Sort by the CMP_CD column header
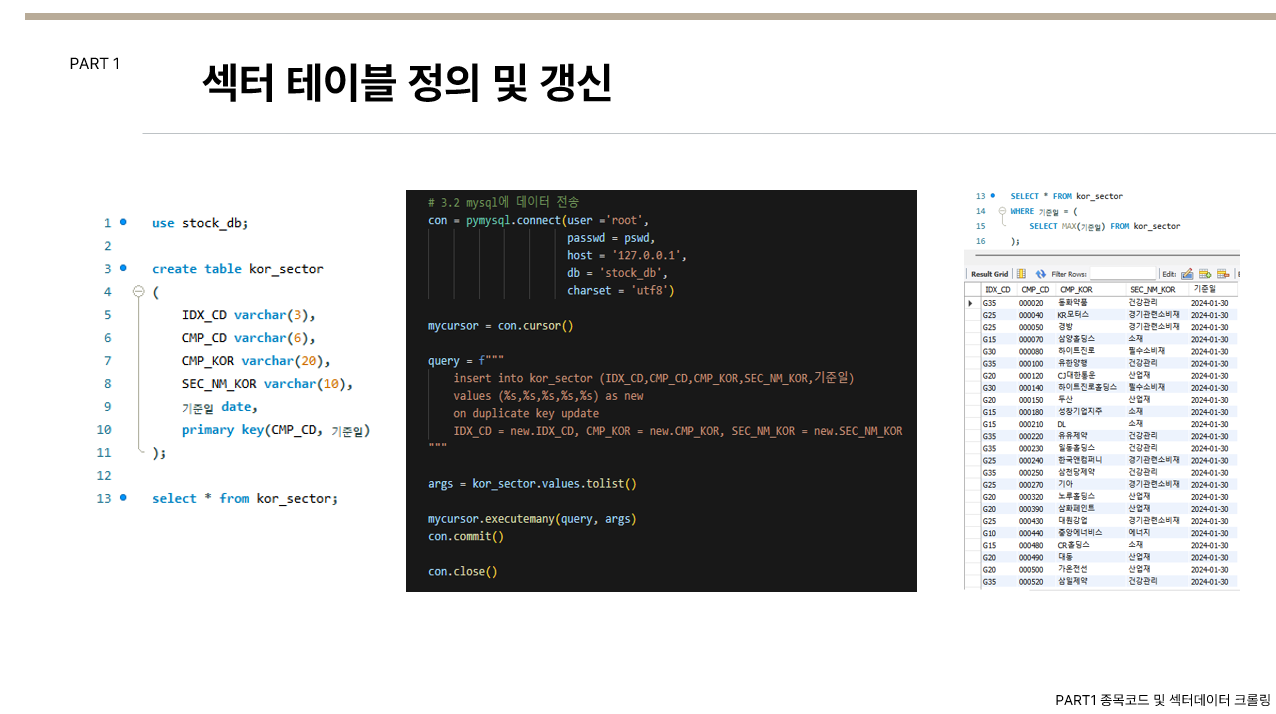 [1035, 289]
